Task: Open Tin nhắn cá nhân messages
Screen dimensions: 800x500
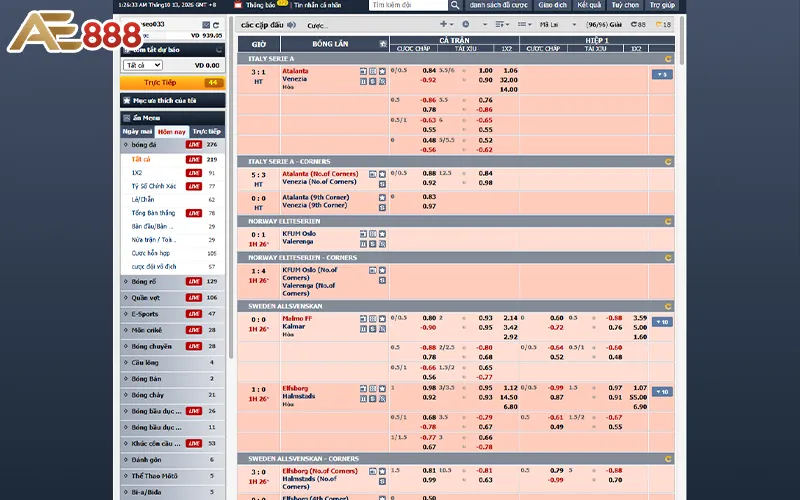Action: point(317,5)
